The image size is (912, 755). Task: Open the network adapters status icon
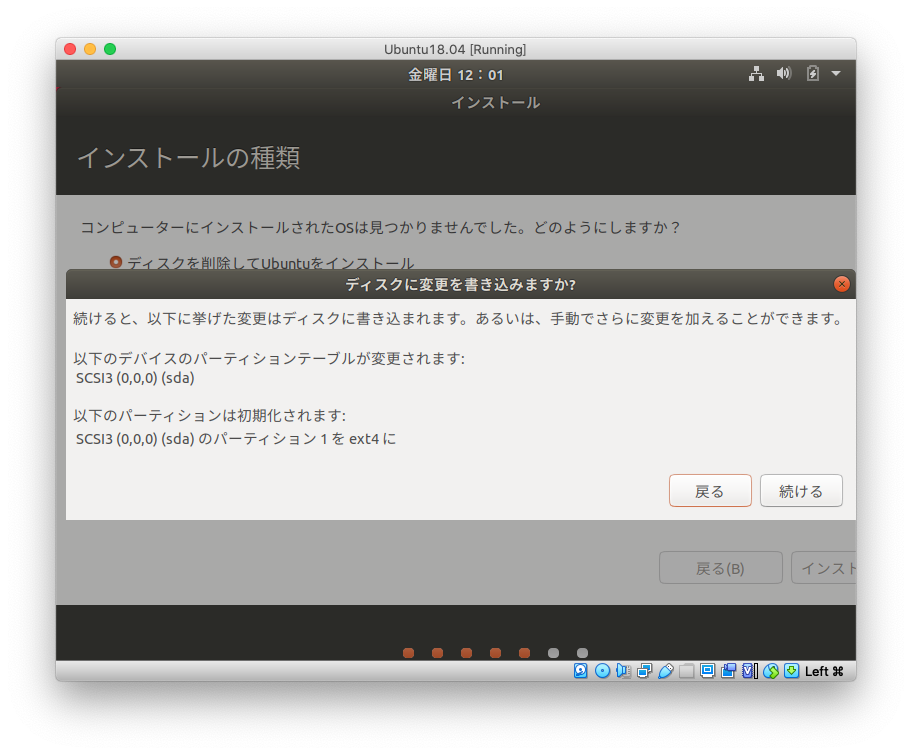[646, 671]
